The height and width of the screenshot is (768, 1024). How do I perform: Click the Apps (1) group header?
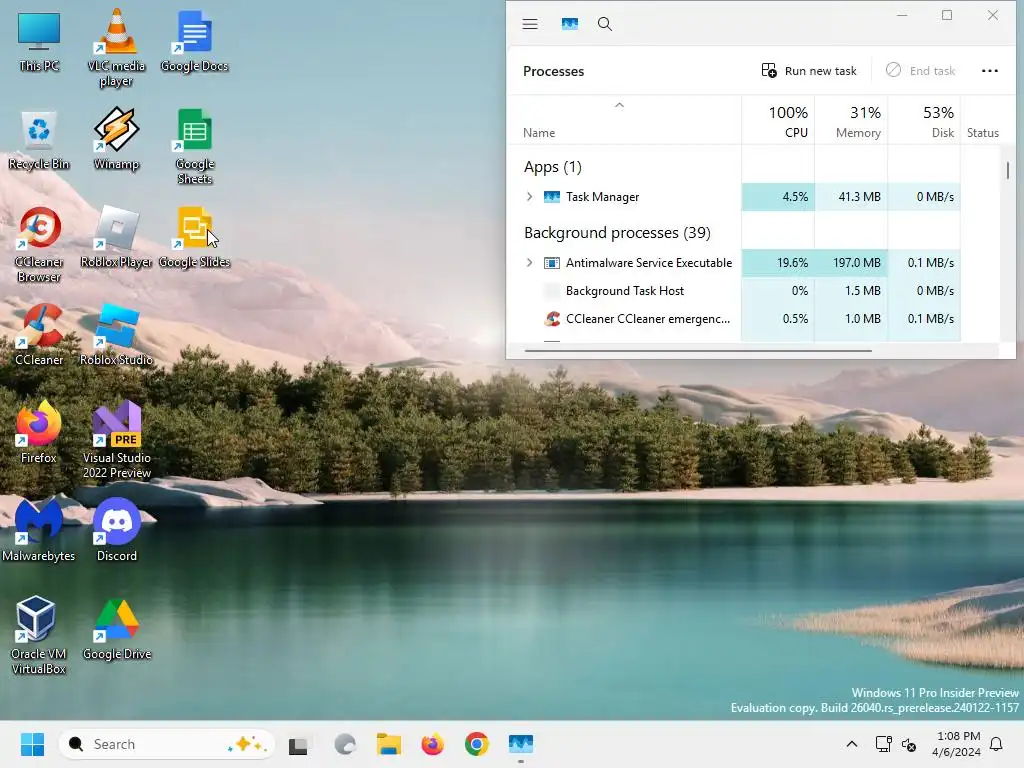point(552,167)
